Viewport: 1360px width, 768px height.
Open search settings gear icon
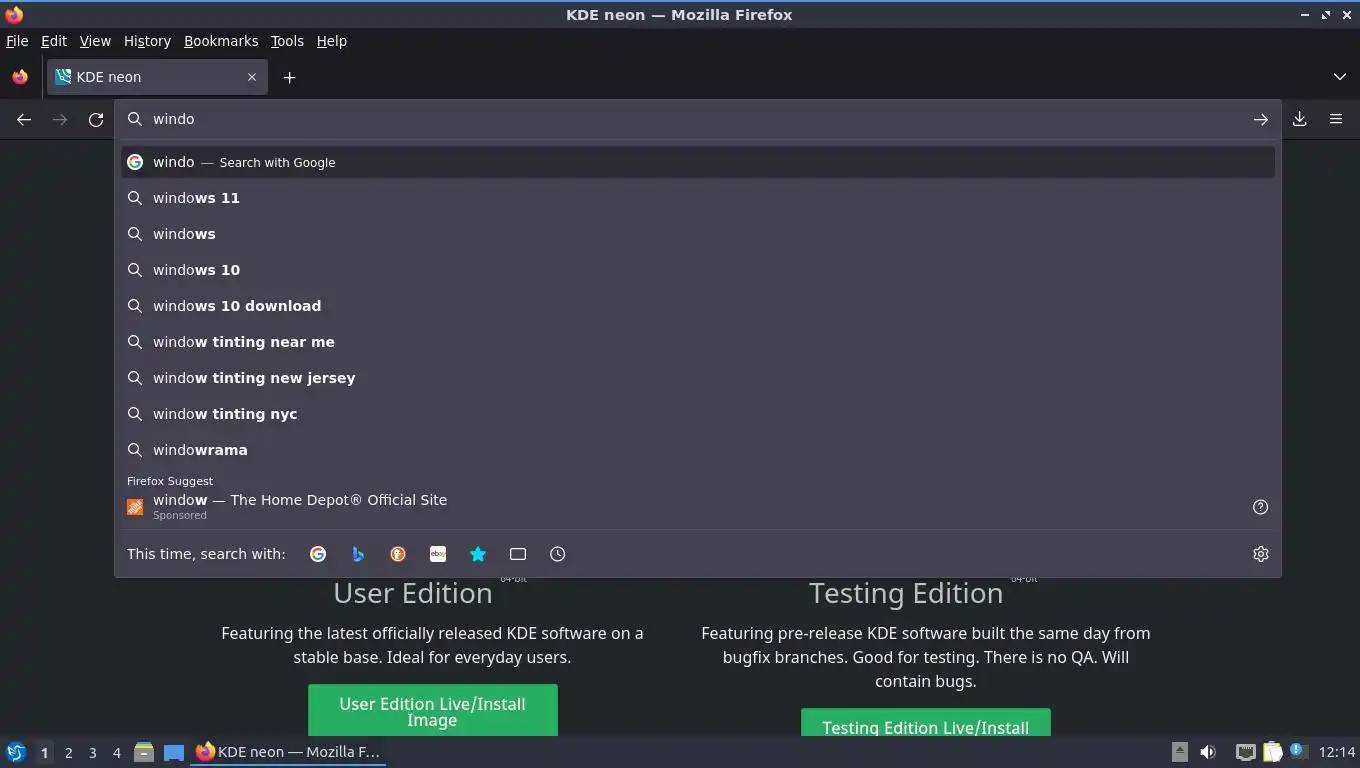pos(1261,554)
